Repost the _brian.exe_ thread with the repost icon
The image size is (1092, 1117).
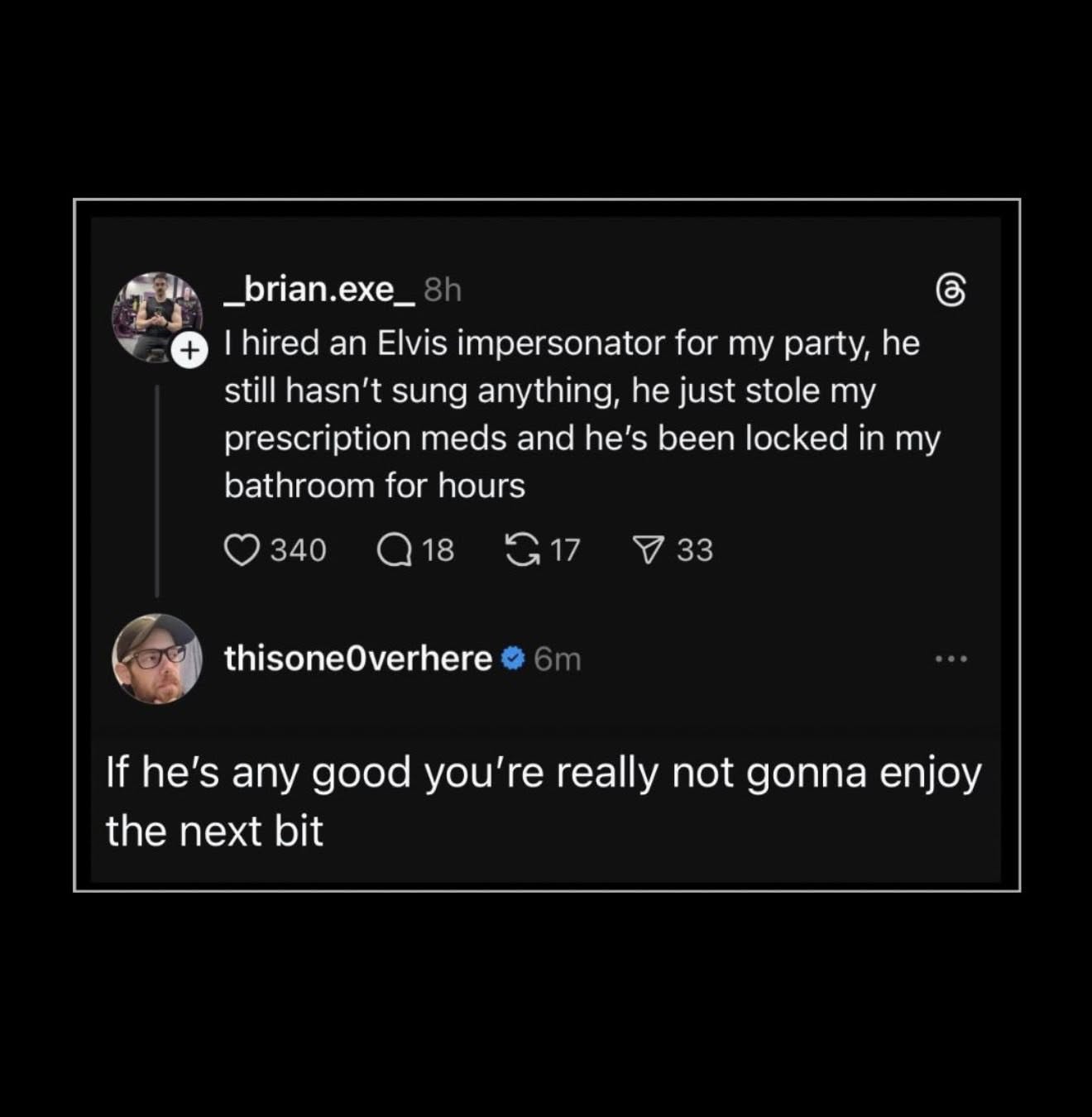[x=520, y=550]
